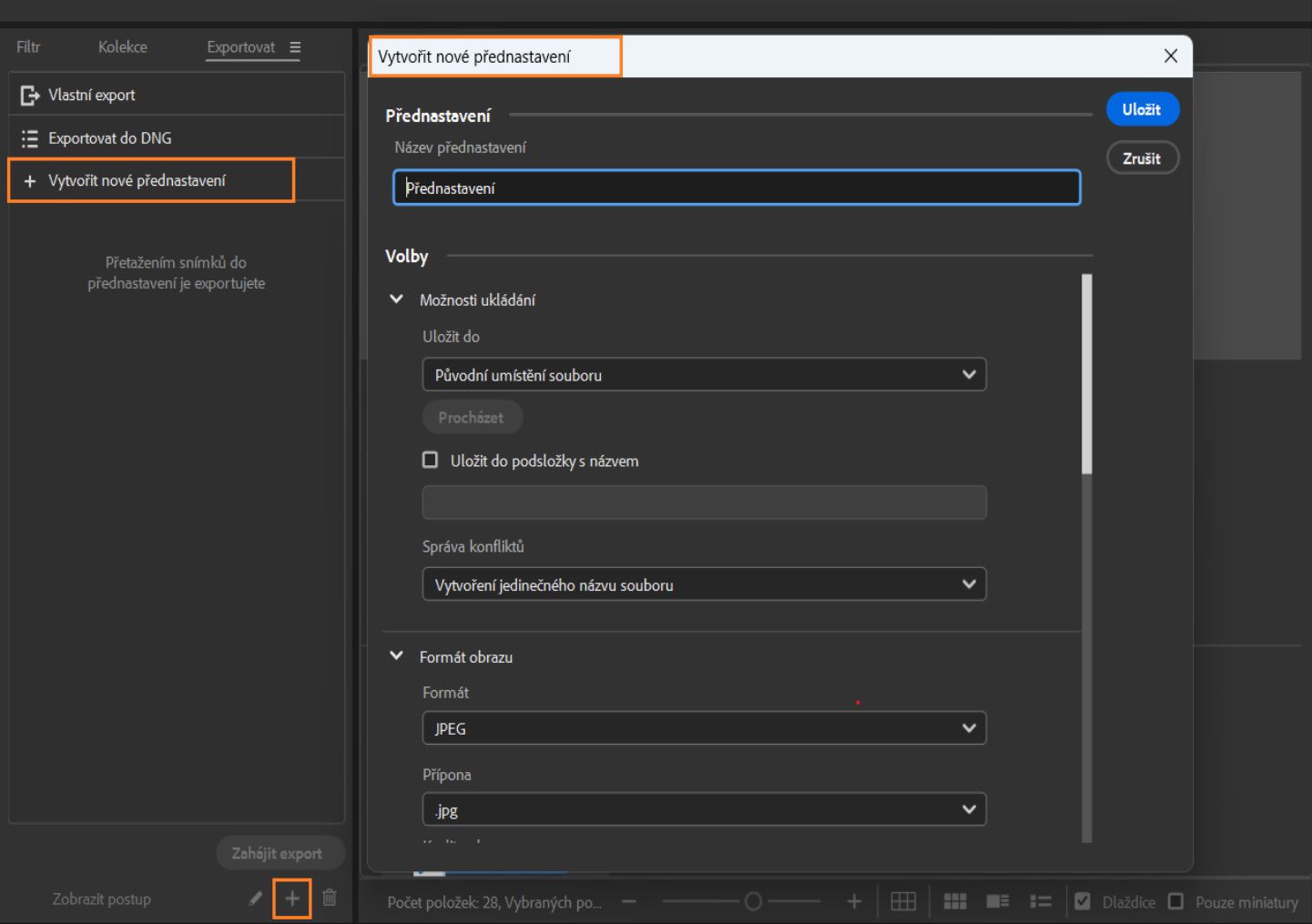Click the minus thumbnail size icon
Viewport: 1312px width, 924px height.
629,901
